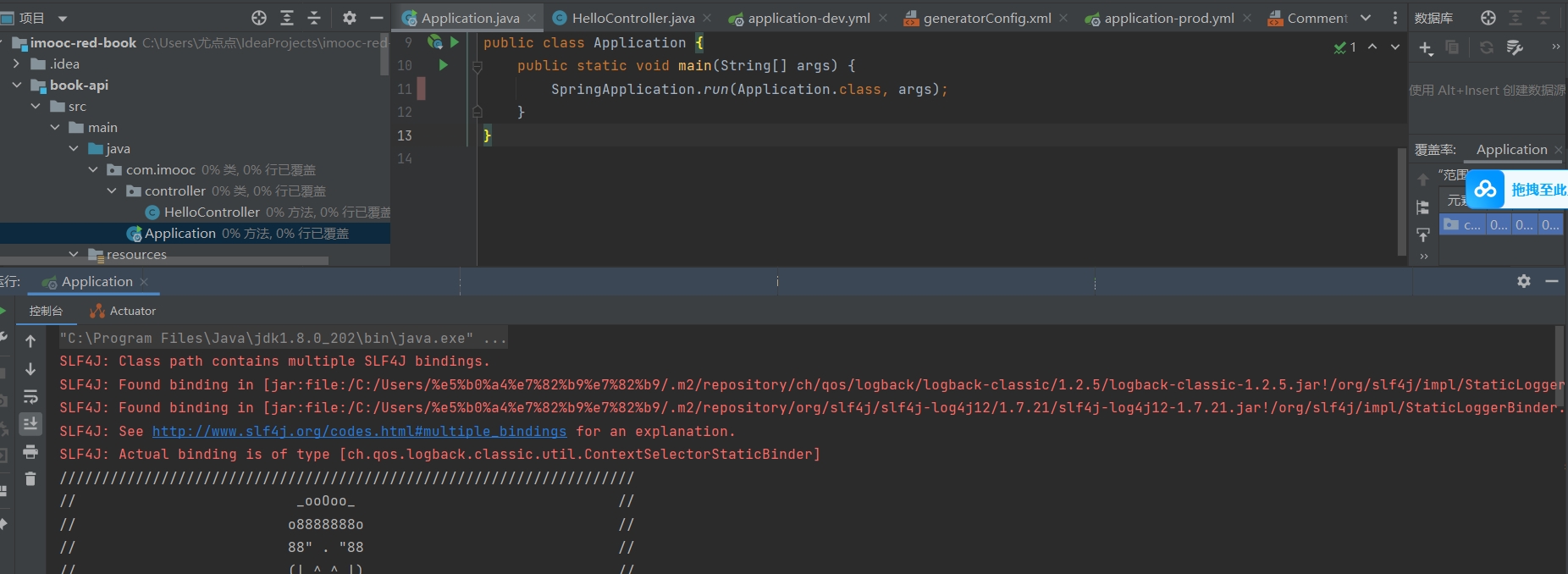Hide the Project panel with the minimize icon
The image size is (1568, 574).
pyautogui.click(x=377, y=18)
